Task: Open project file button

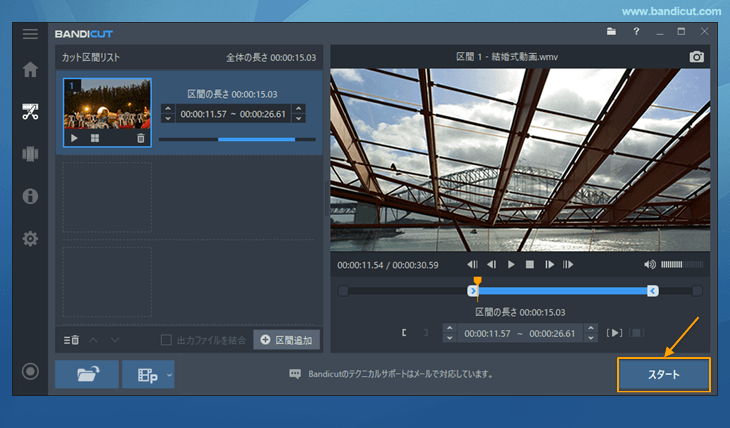Action: click(x=144, y=374)
